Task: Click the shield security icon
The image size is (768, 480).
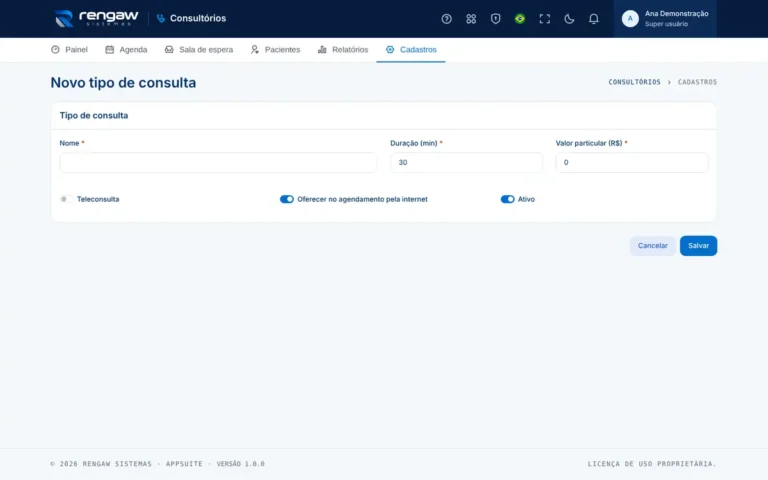Action: tap(495, 19)
